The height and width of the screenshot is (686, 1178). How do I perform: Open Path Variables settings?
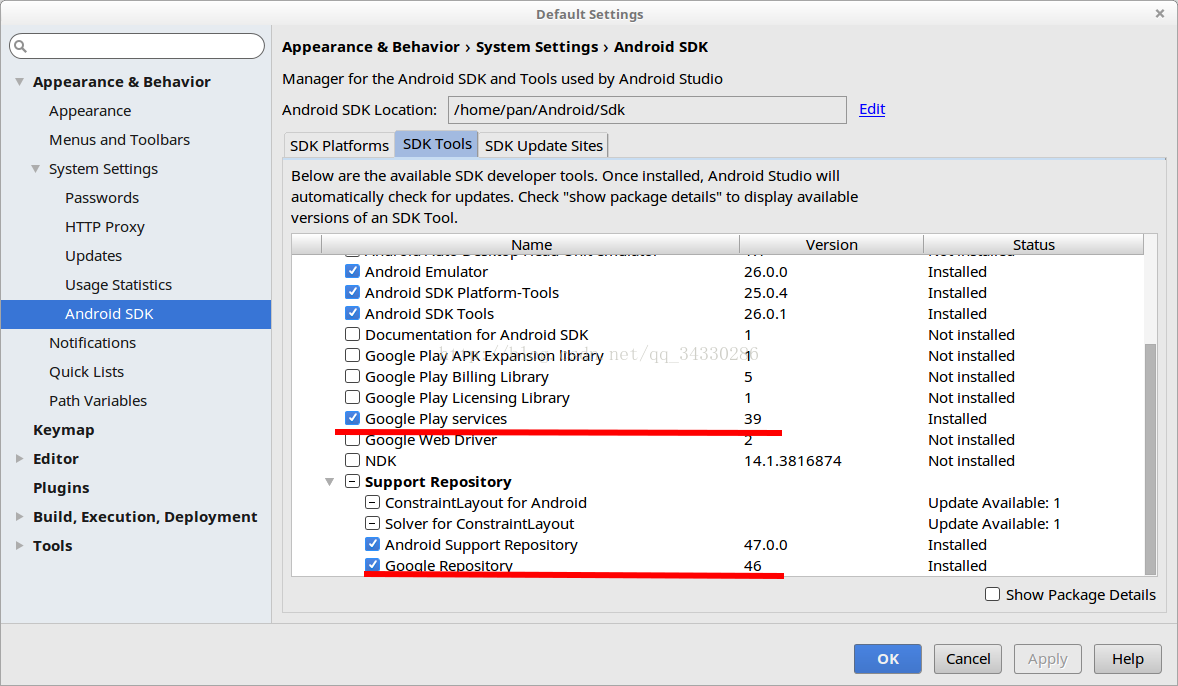tap(98, 400)
